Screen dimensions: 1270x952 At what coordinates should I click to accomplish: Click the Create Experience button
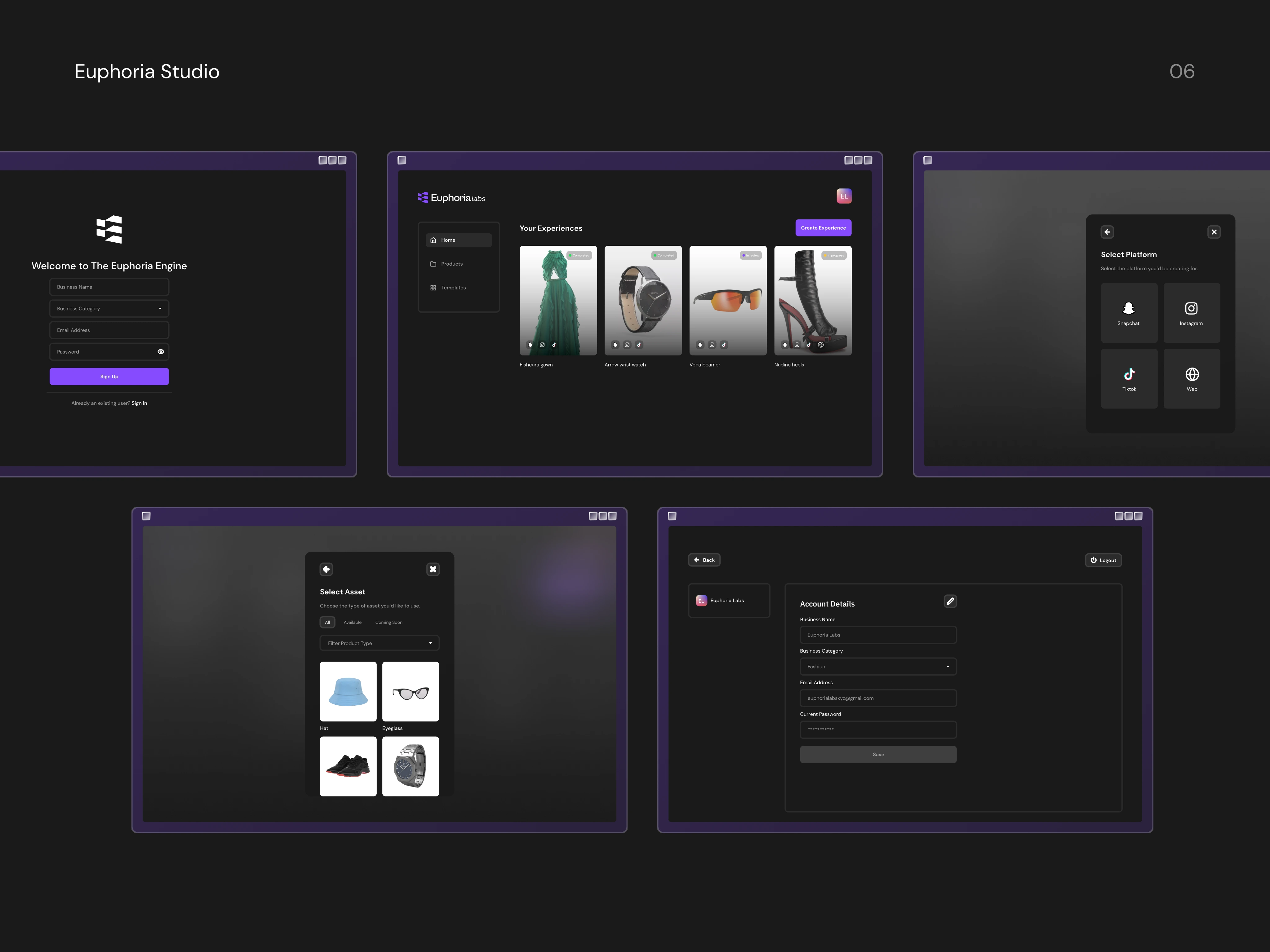point(823,228)
